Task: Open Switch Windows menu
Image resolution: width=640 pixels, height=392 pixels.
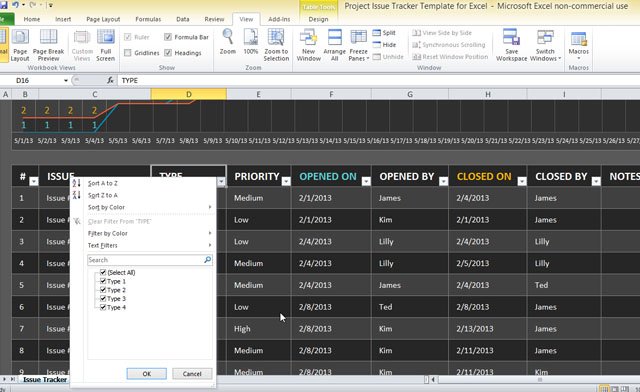Action: pos(545,45)
